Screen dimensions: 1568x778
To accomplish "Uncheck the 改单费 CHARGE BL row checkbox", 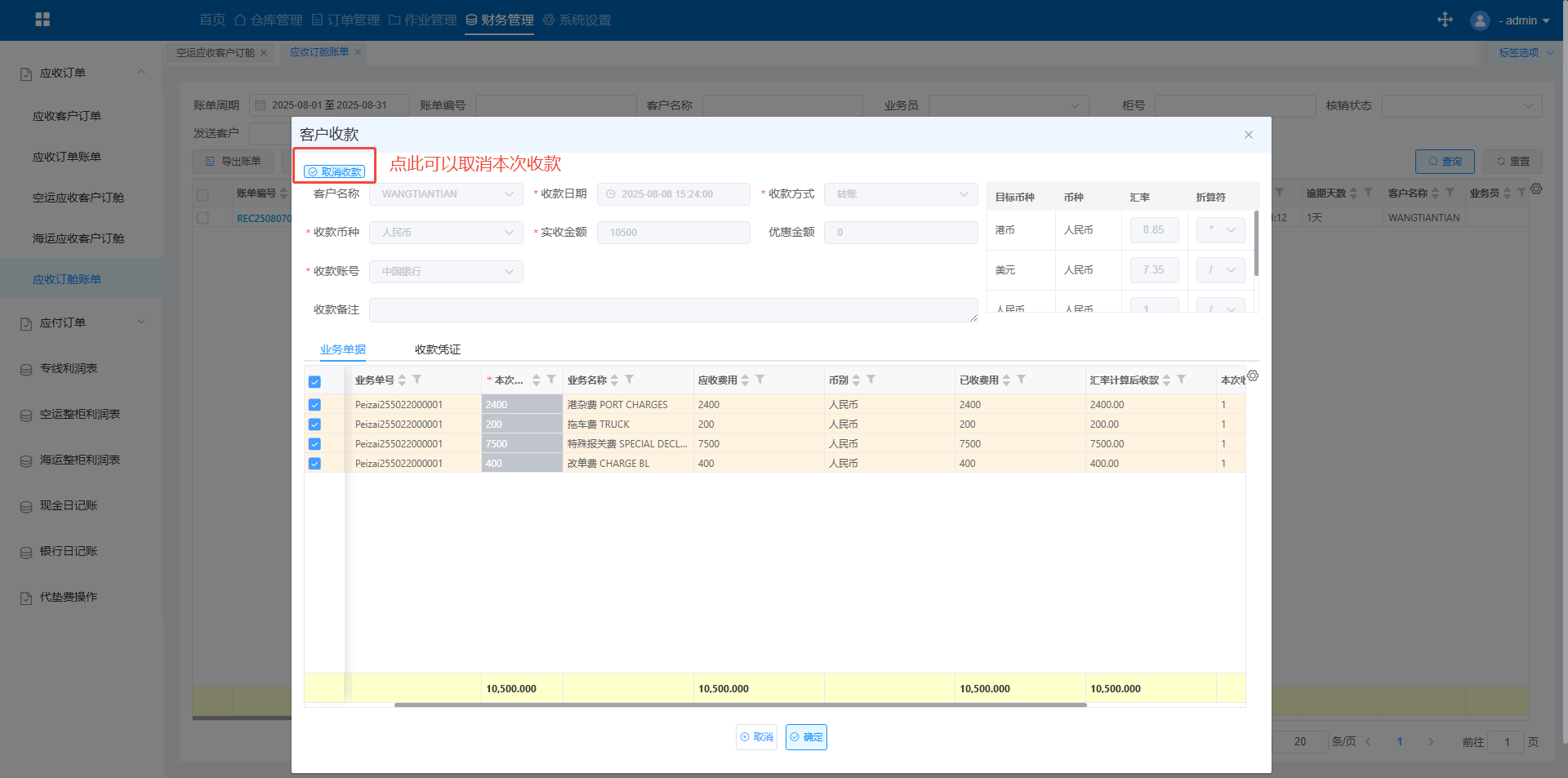I will pyautogui.click(x=314, y=464).
